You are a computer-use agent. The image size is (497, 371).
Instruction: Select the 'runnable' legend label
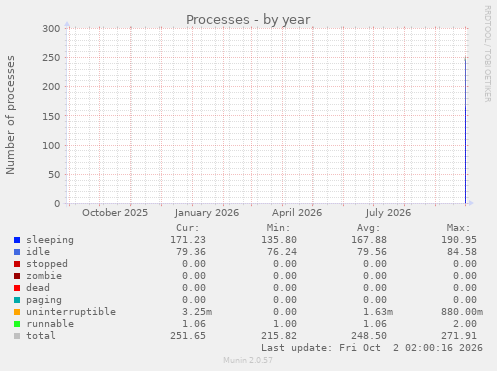pos(50,324)
